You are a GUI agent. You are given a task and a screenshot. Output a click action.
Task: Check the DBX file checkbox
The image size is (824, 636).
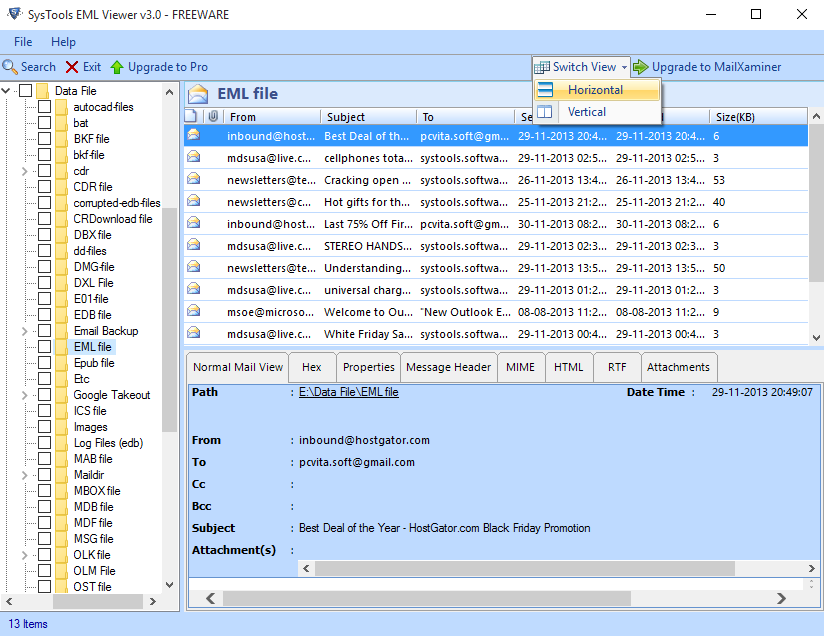[x=45, y=234]
